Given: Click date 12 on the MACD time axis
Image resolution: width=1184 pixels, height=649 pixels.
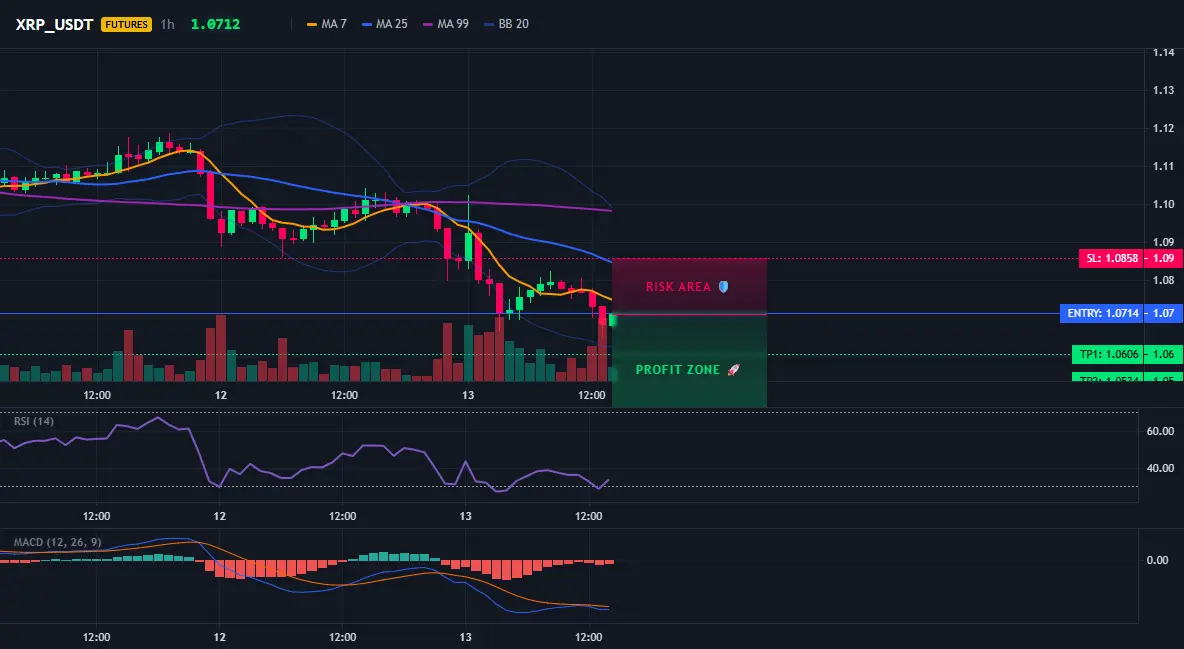Looking at the screenshot, I should click(x=219, y=637).
